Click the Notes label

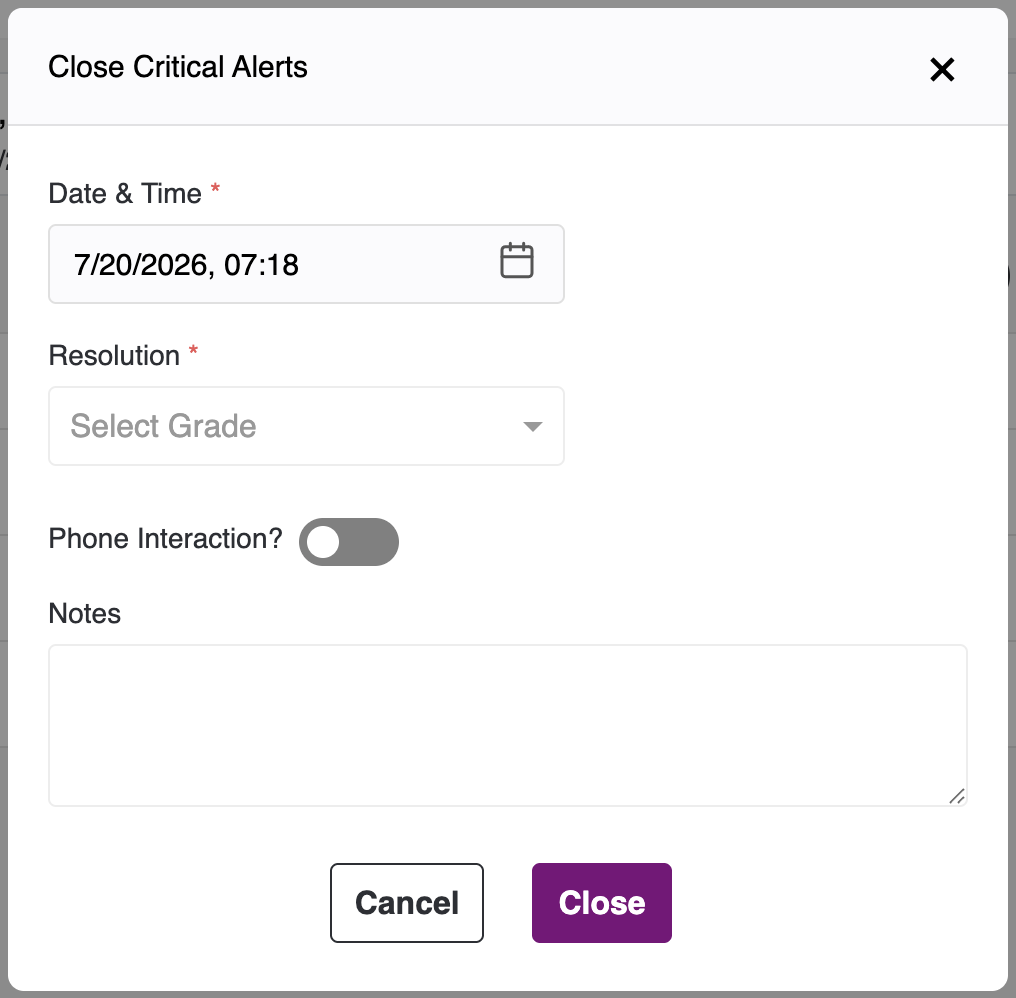85,613
